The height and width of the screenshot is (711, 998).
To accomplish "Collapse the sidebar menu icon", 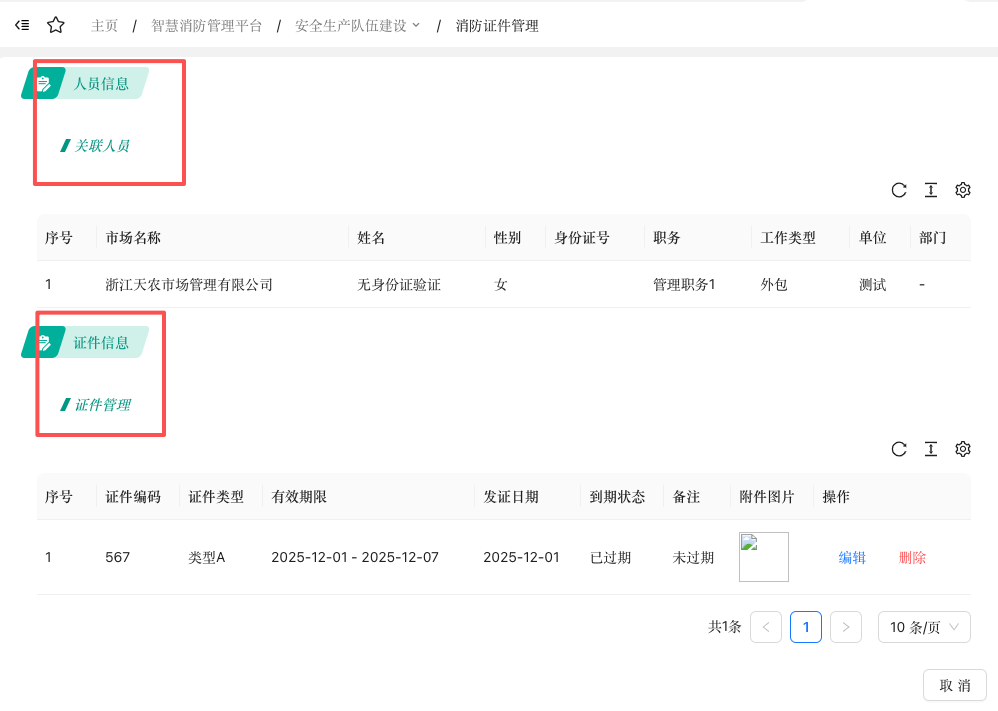I will click(22, 25).
